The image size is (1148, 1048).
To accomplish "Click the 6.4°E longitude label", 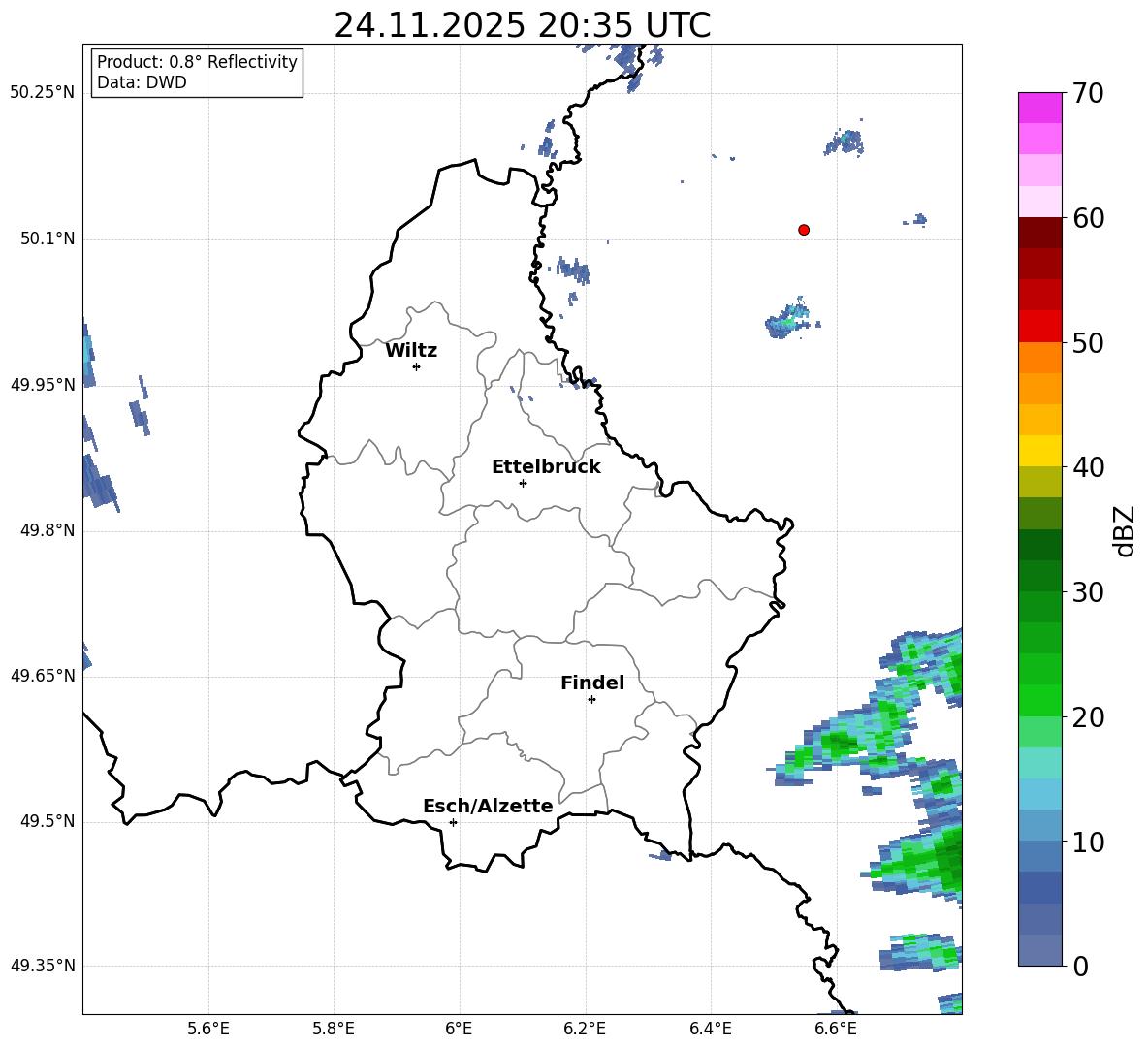I will pos(710,1029).
